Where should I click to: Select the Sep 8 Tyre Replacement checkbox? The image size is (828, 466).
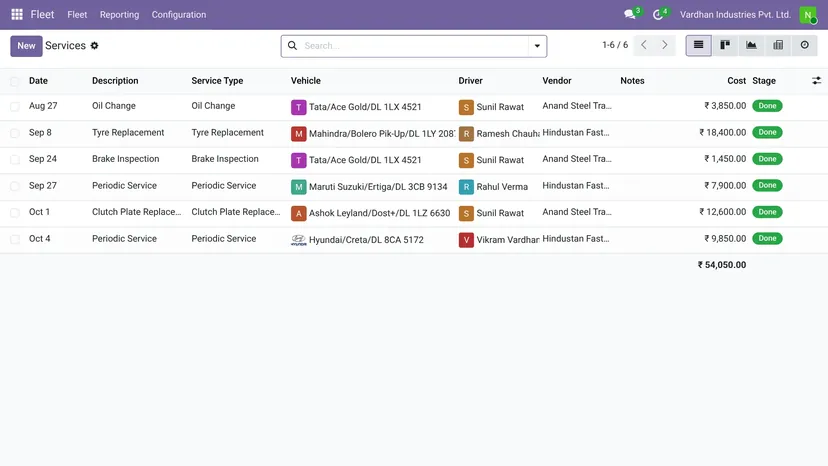pyautogui.click(x=15, y=133)
